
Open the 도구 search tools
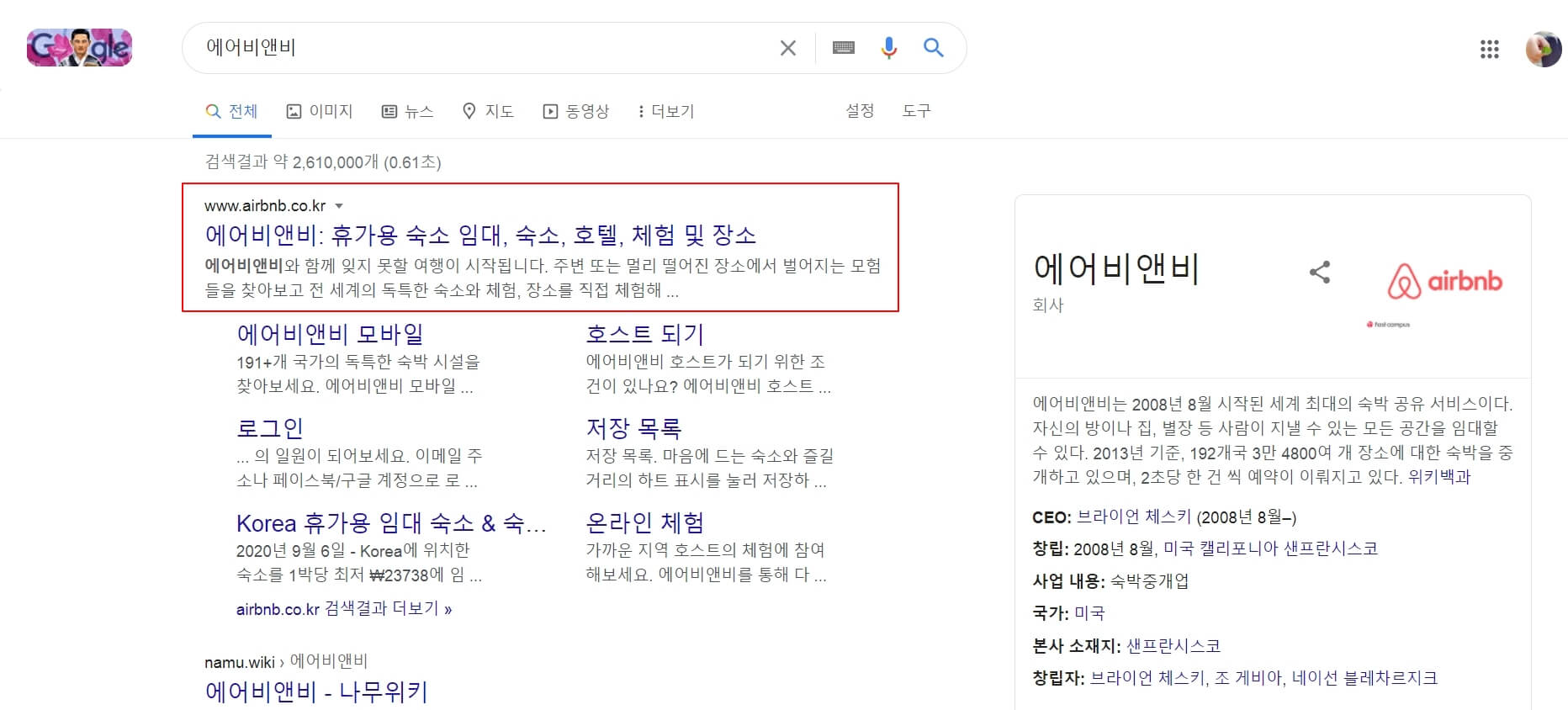916,110
